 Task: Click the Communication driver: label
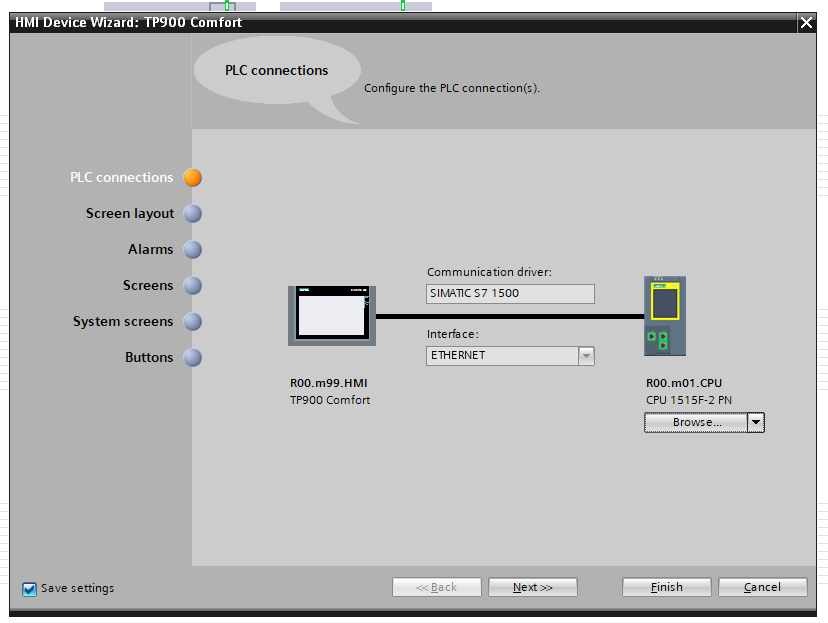pyautogui.click(x=489, y=272)
